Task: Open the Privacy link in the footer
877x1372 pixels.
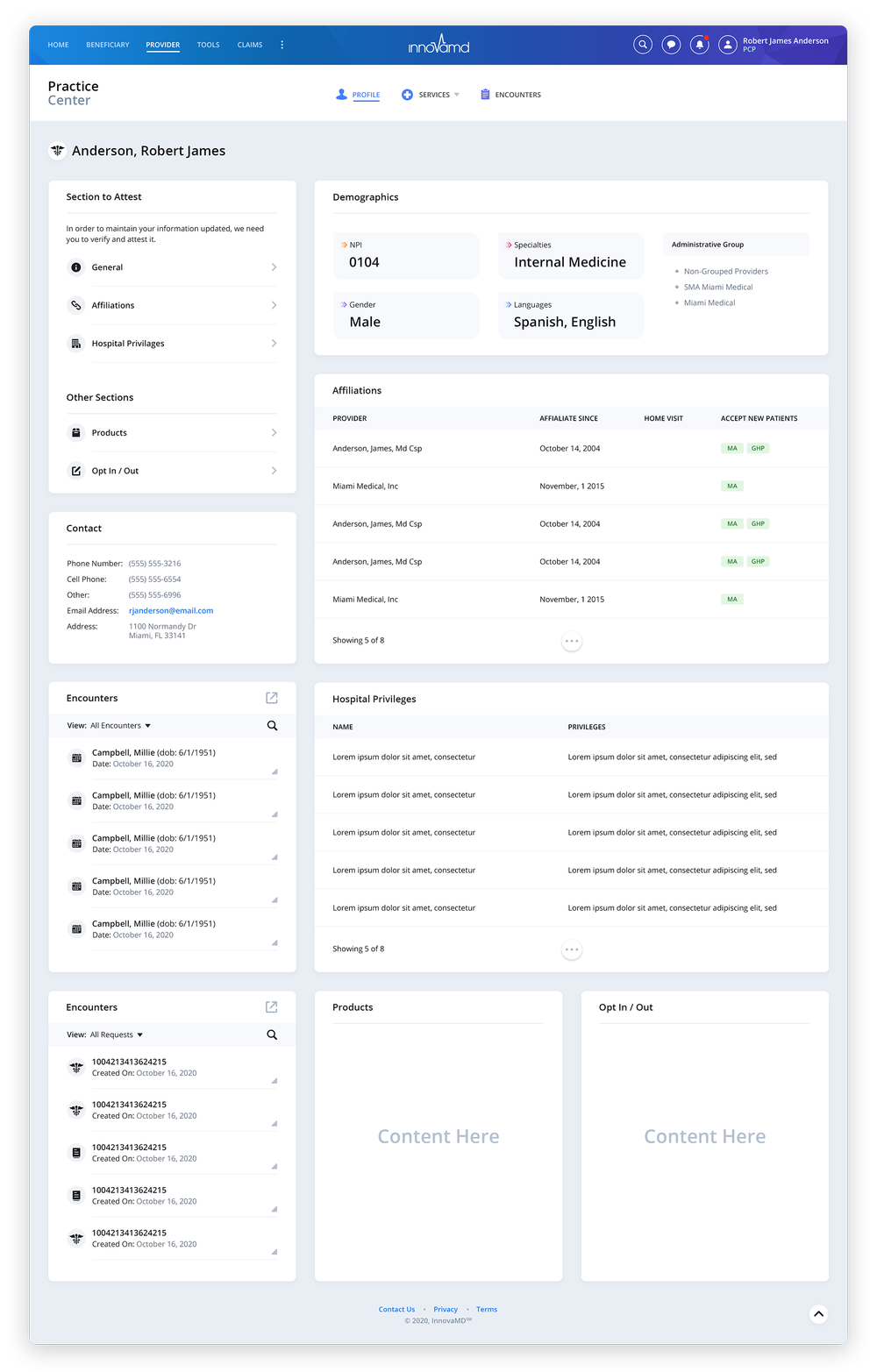Action: 446,1309
